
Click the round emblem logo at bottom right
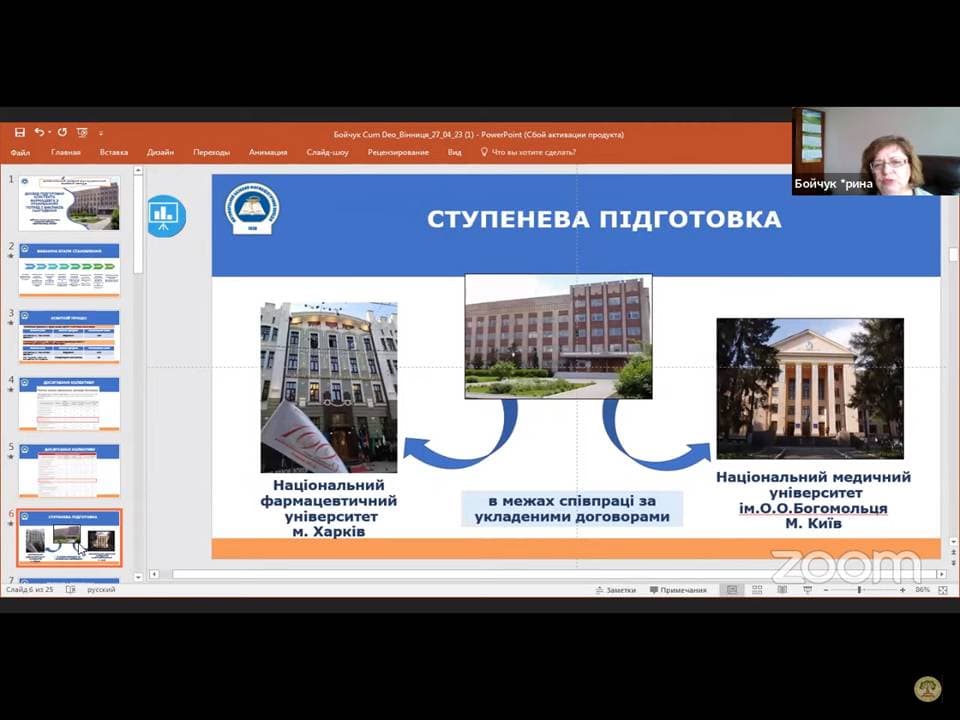click(x=928, y=689)
